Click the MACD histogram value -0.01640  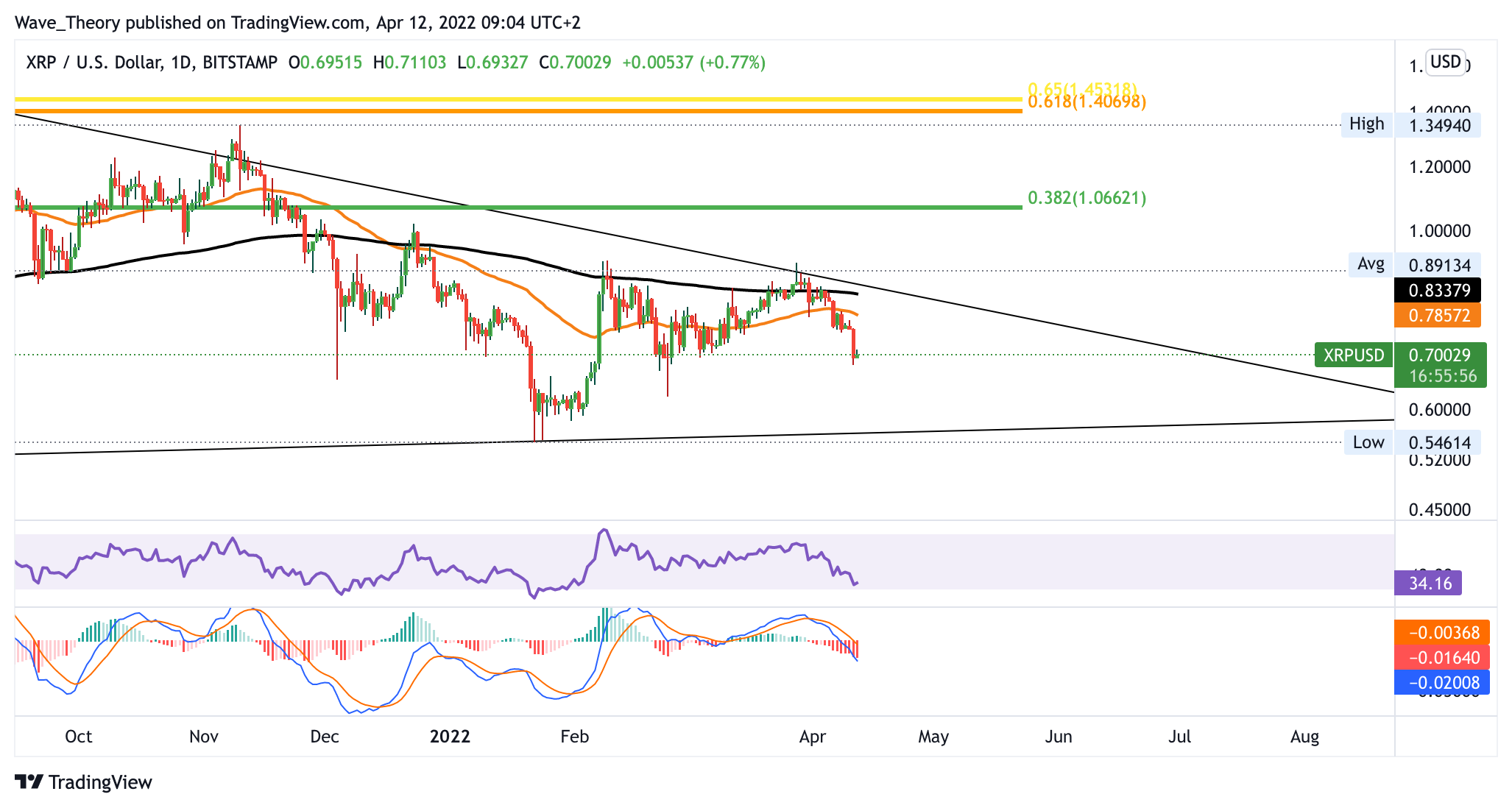[1443, 657]
